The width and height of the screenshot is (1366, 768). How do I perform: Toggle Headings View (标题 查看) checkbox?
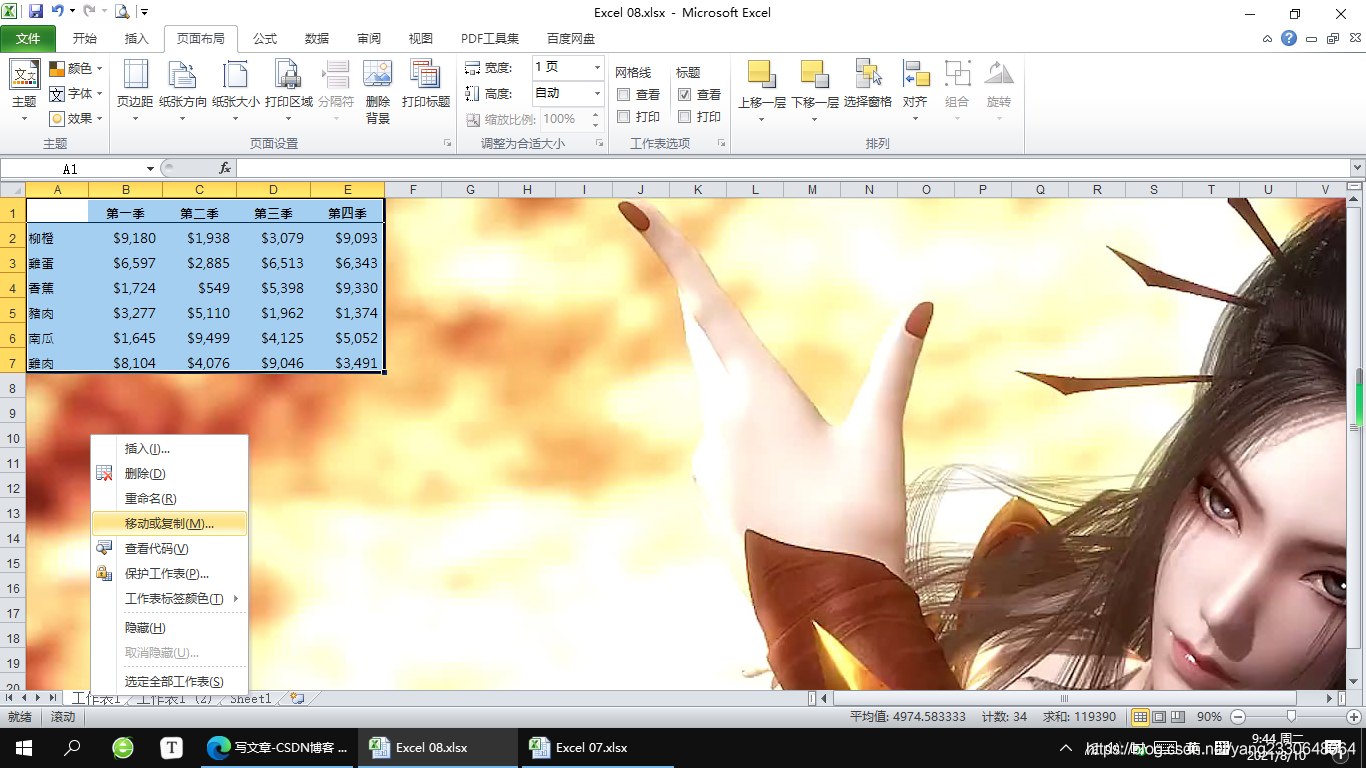pyautogui.click(x=685, y=95)
